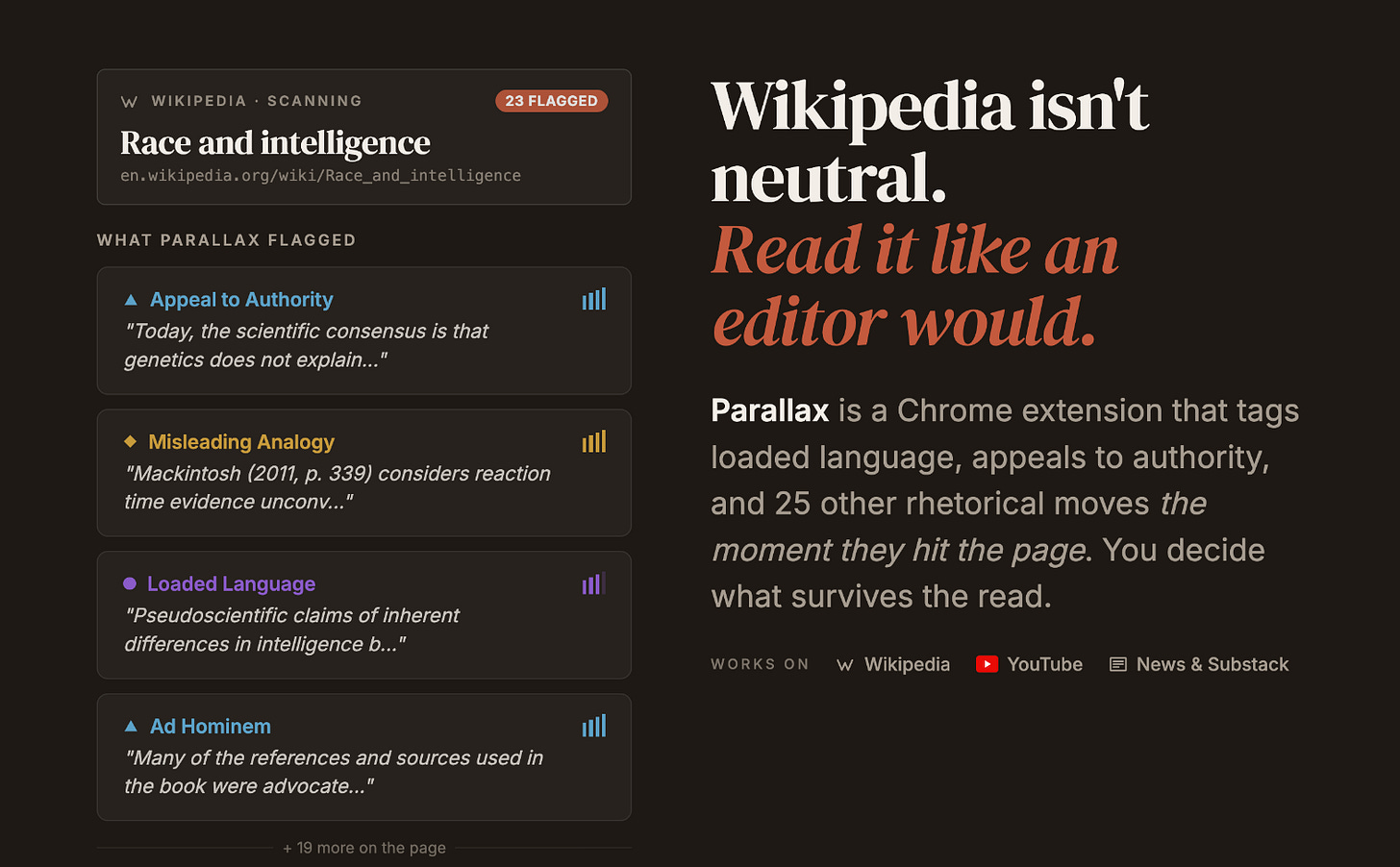
Task: Click the bold Parallax product name
Action: [770, 410]
